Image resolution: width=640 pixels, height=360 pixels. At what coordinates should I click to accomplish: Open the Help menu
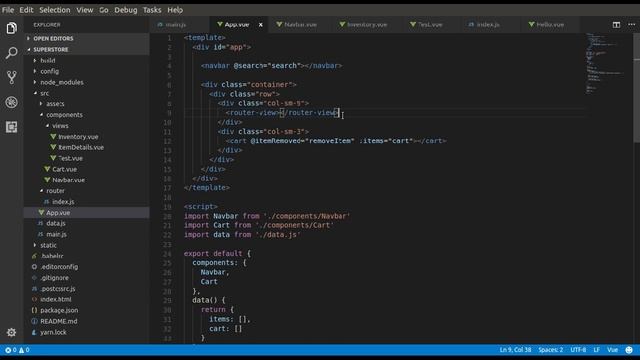[175, 10]
